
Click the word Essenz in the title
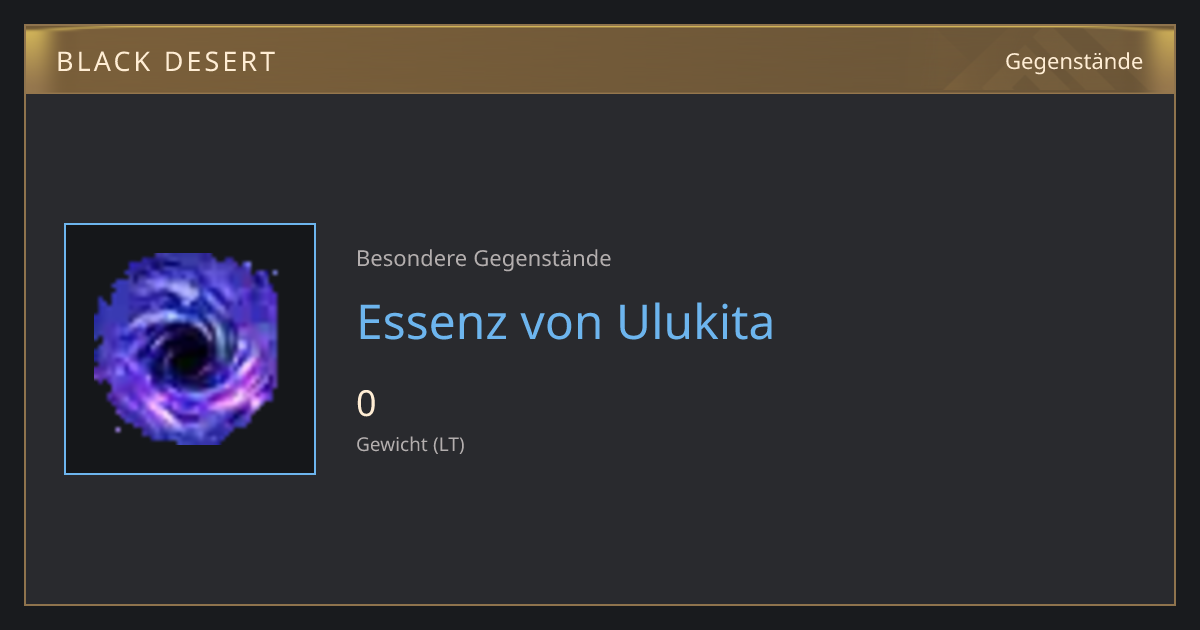[x=431, y=322]
